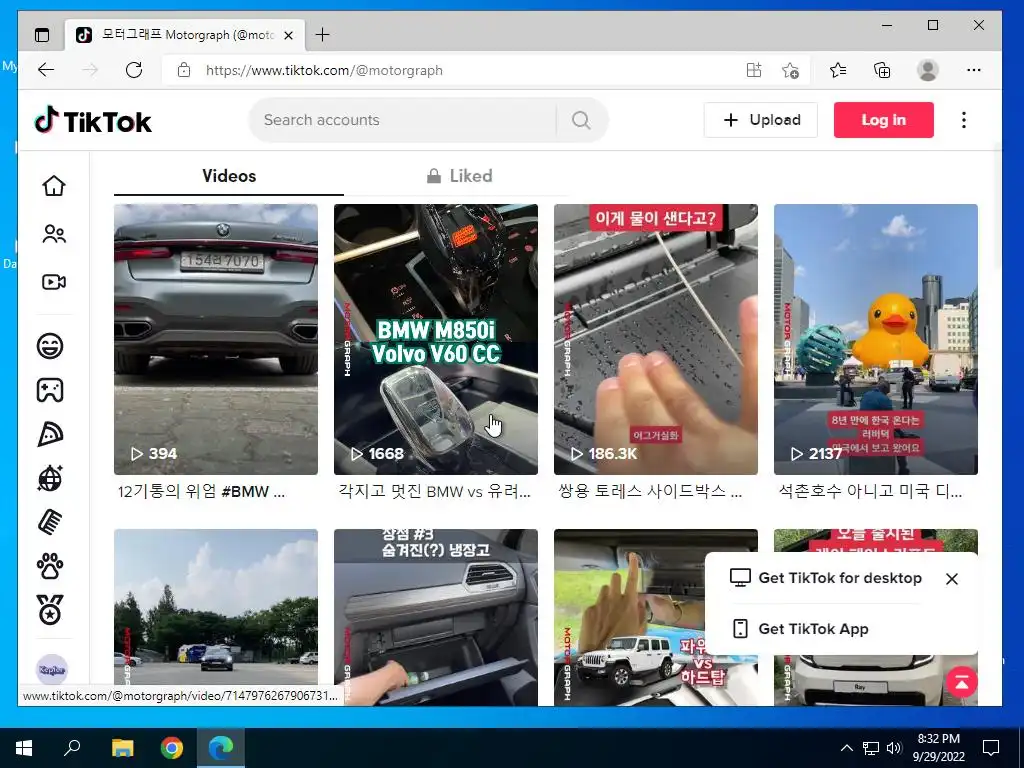Click the browser address bar URL
The image size is (1024, 768).
pos(325,70)
